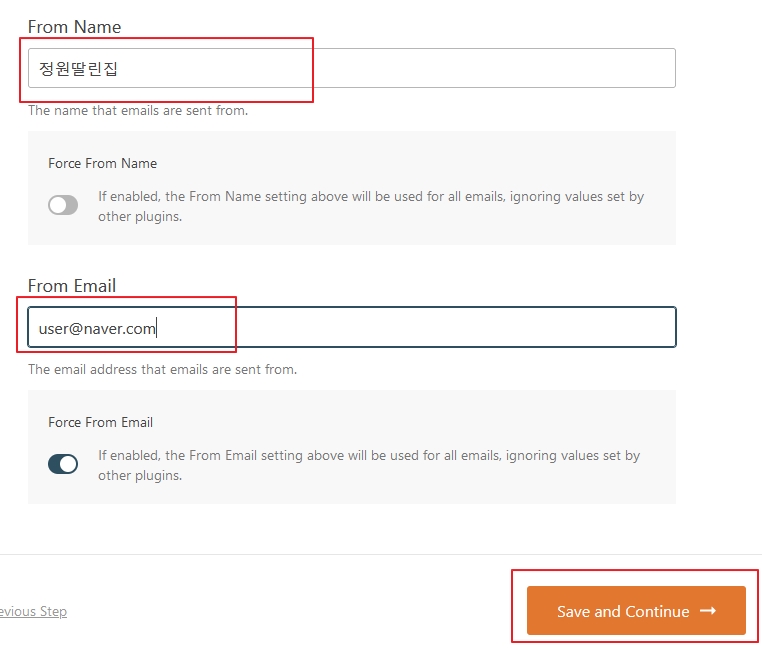Click the hint 'The name that emails are sent from'
This screenshot has height=650, width=762.
click(x=138, y=110)
